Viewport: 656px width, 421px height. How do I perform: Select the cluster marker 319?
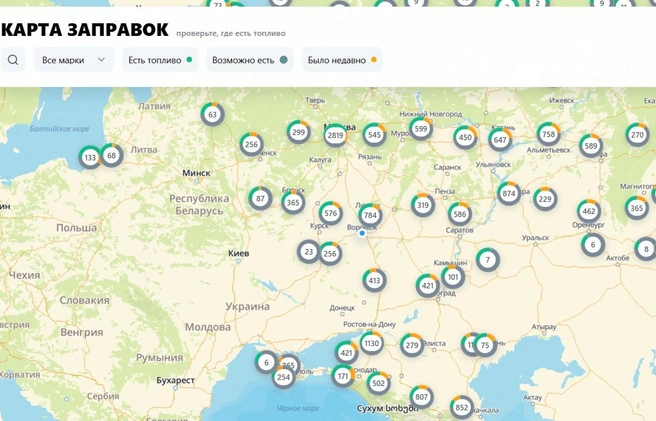[423, 205]
